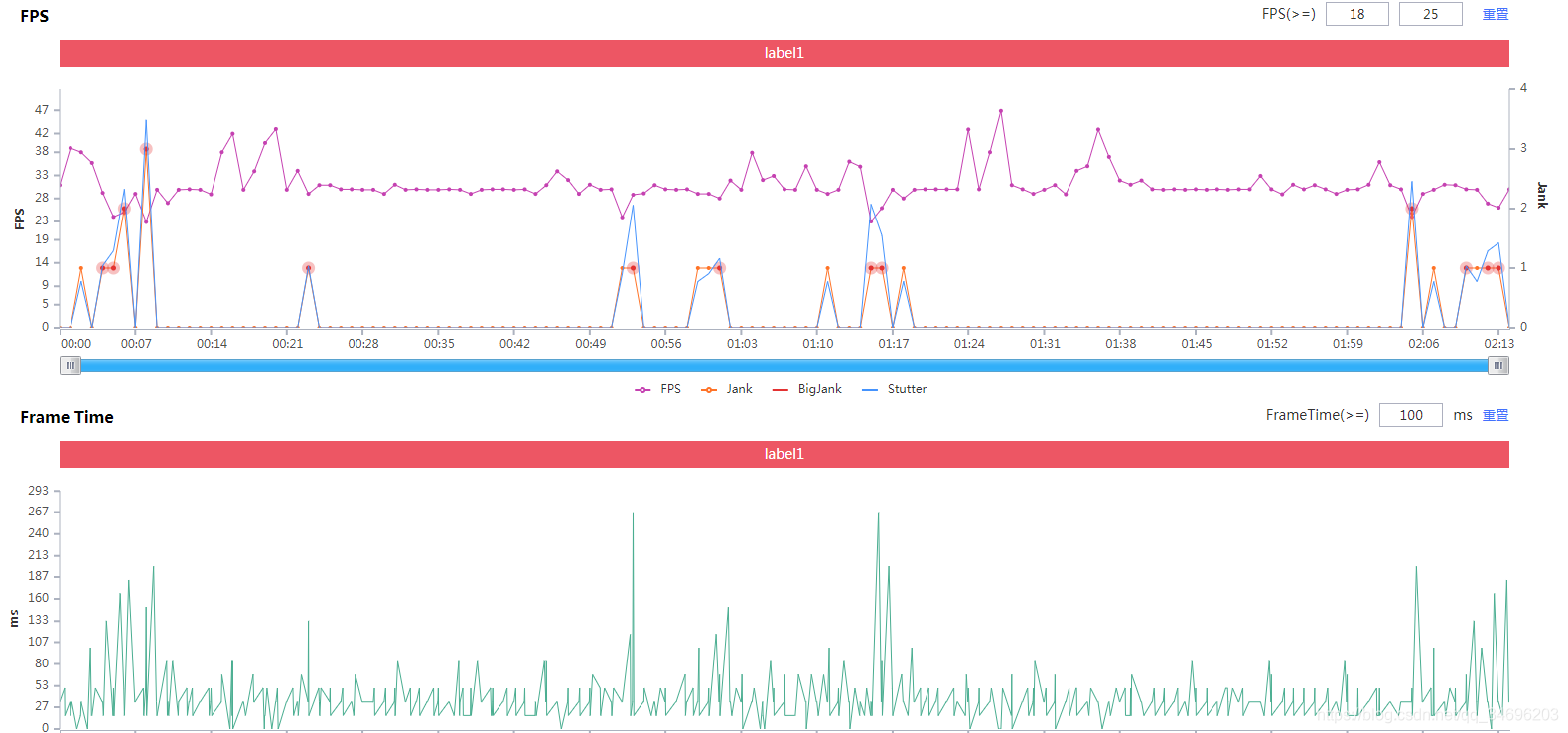Grab the left handle of zoom slider
This screenshot has height=733, width=1568.
(x=70, y=366)
